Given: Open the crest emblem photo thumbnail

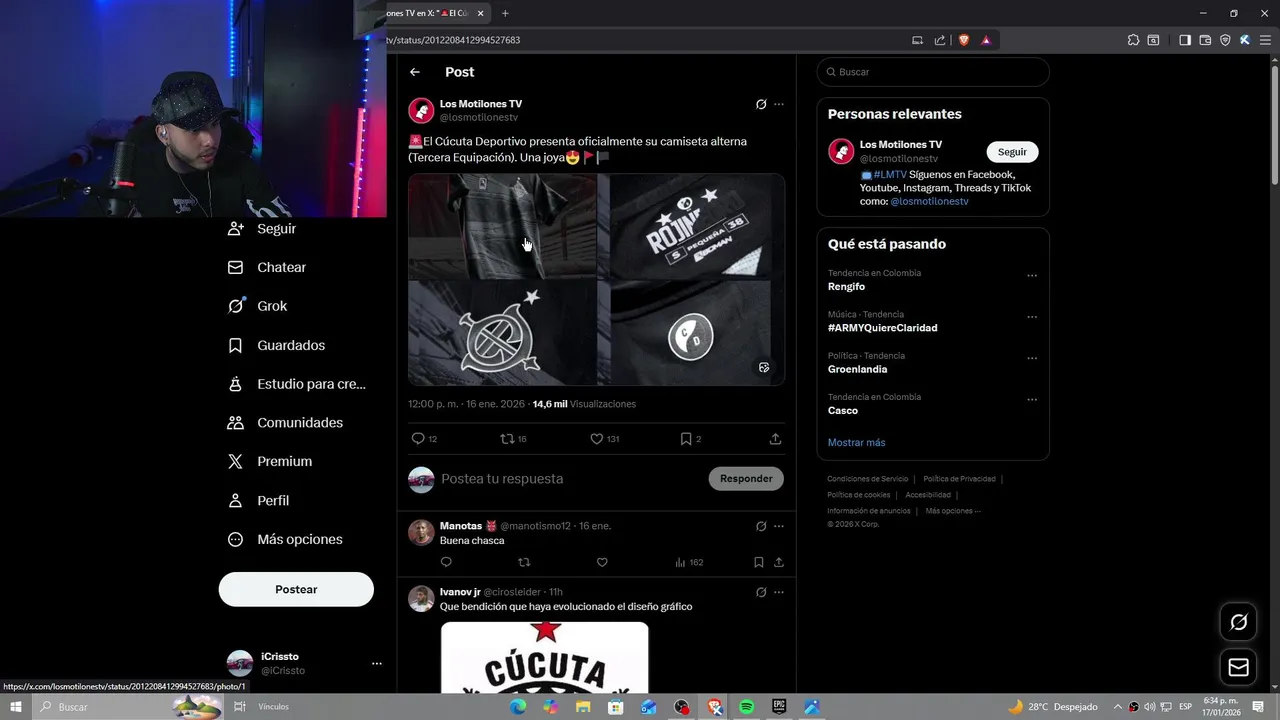Looking at the screenshot, I should (x=502, y=332).
